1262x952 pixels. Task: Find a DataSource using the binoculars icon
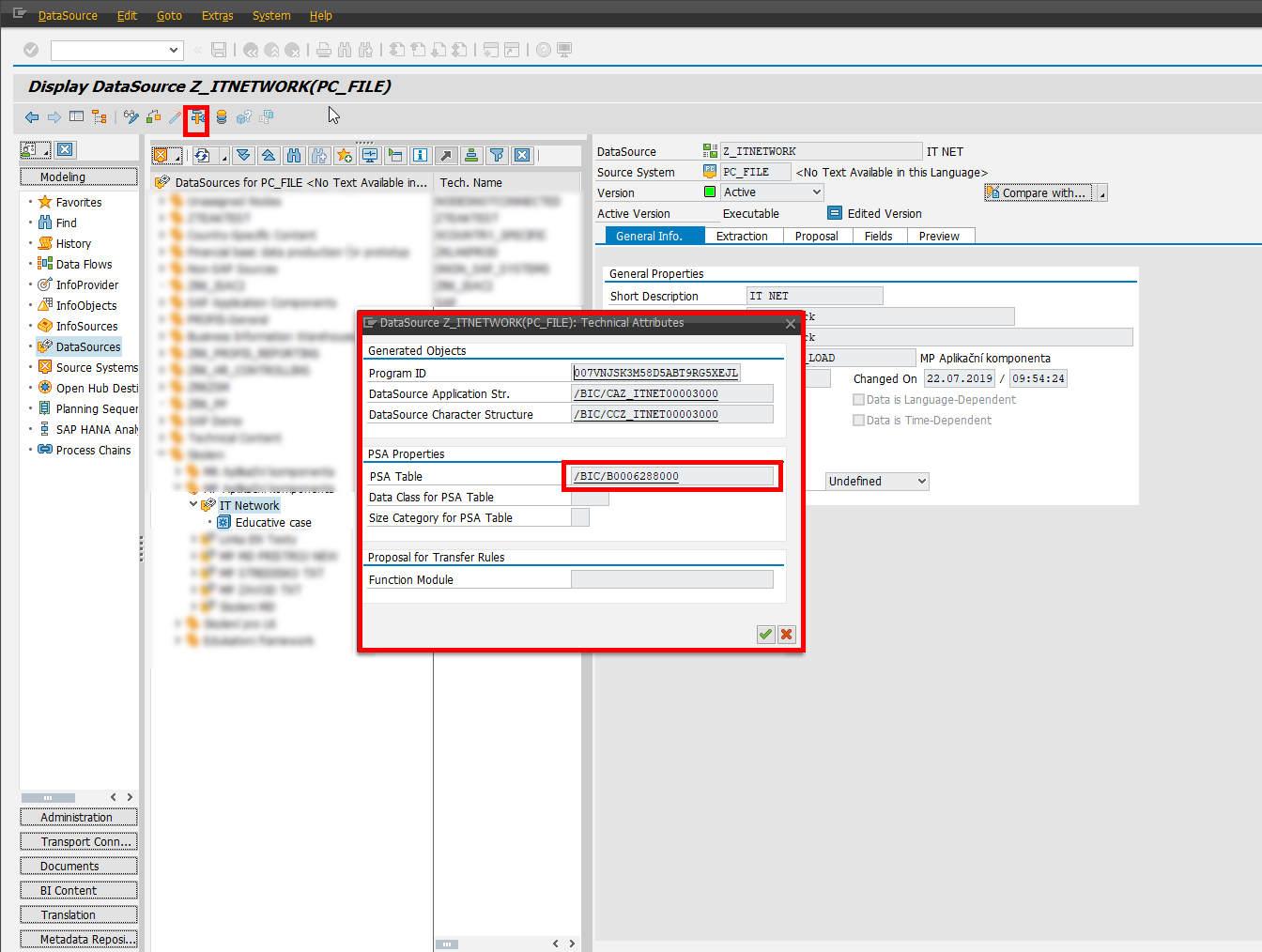[294, 155]
